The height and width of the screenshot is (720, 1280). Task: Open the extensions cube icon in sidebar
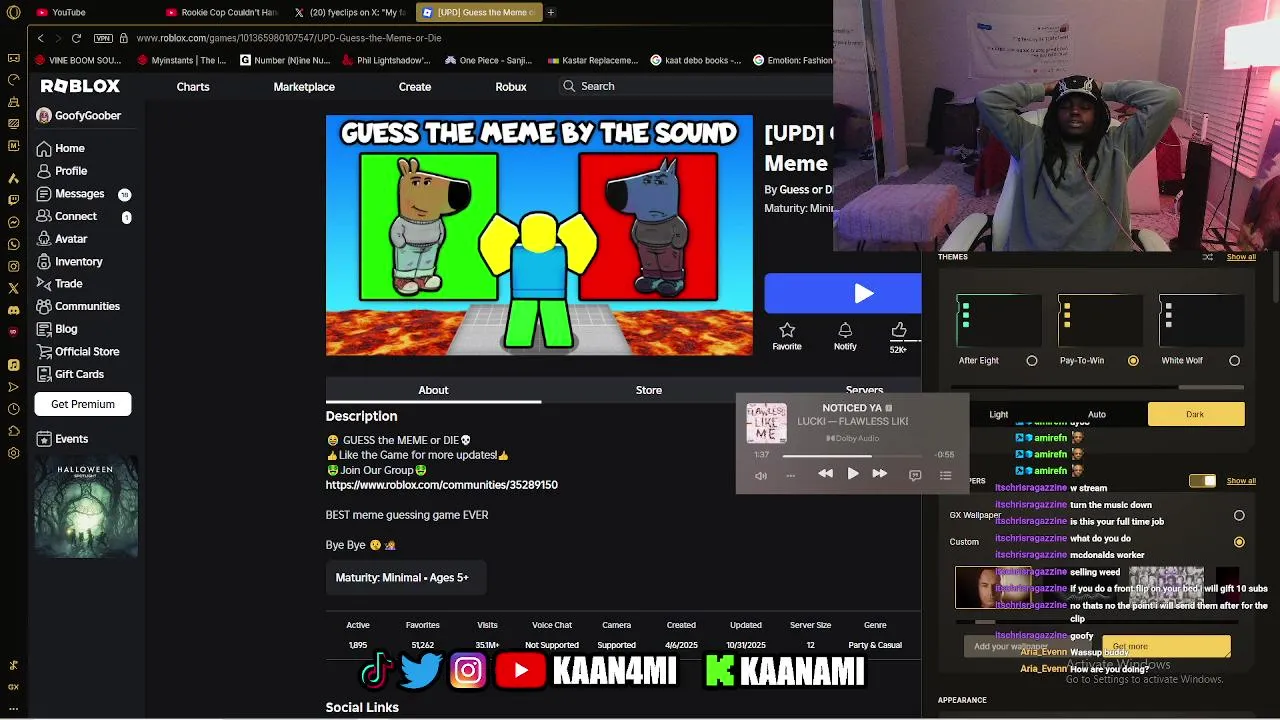click(x=13, y=431)
